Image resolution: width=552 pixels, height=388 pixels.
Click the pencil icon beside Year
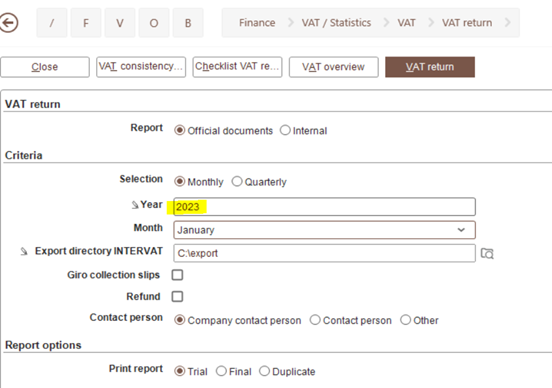[135, 205]
